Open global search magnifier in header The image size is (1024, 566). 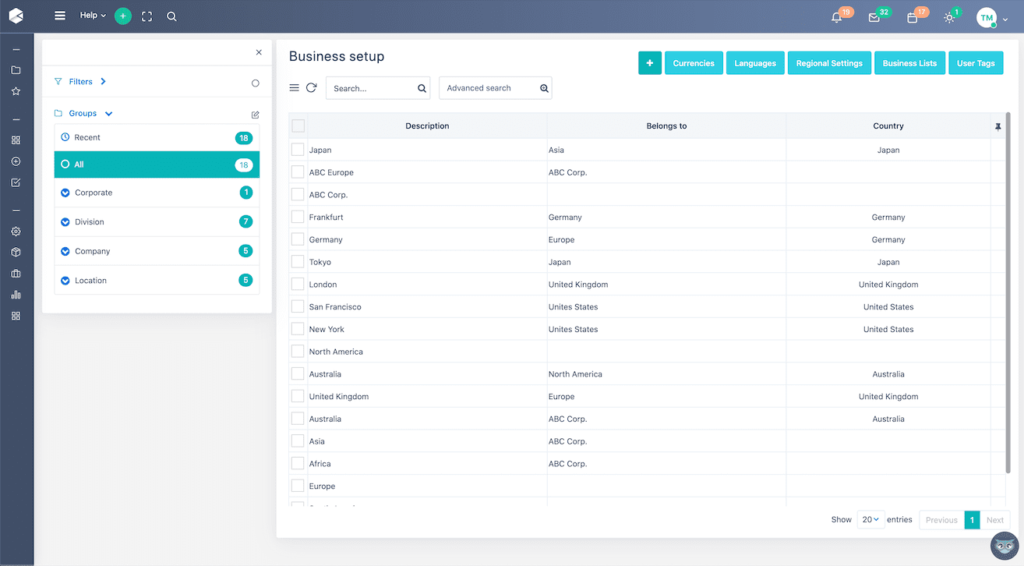[172, 16]
